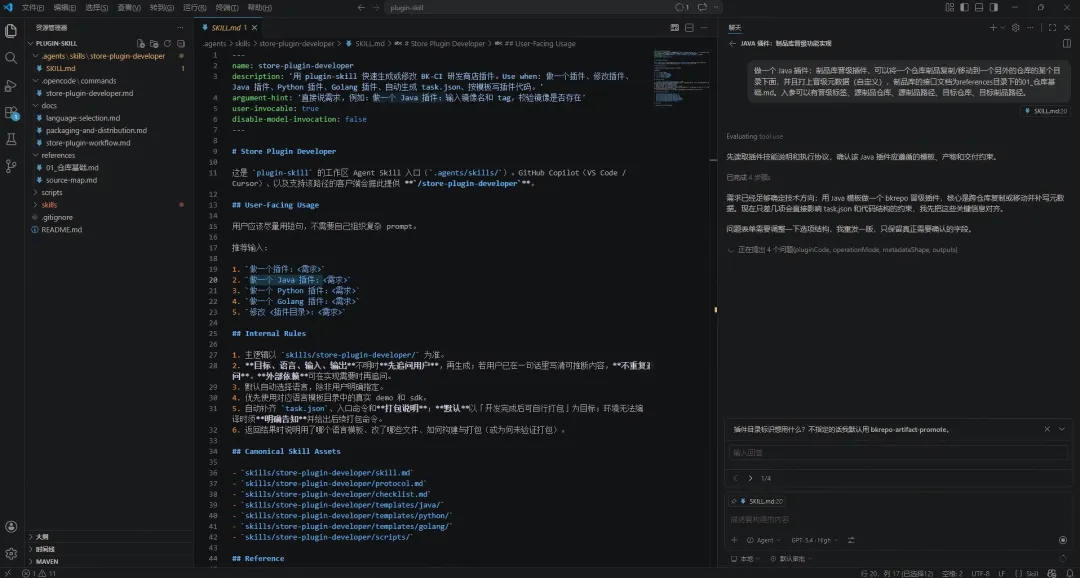Open explorer panel more actions ellipsis

click(x=180, y=28)
